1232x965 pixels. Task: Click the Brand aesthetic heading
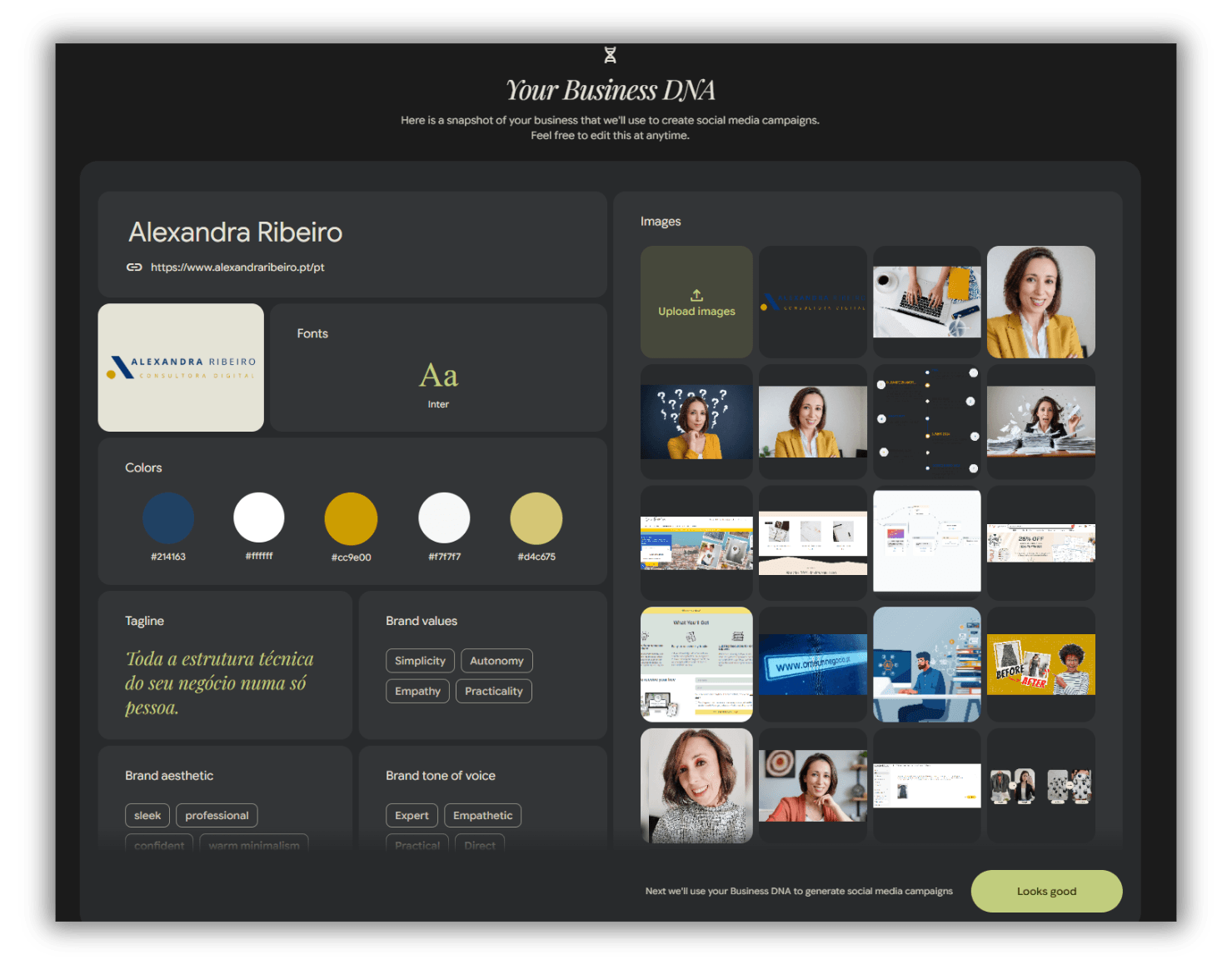[x=169, y=775]
